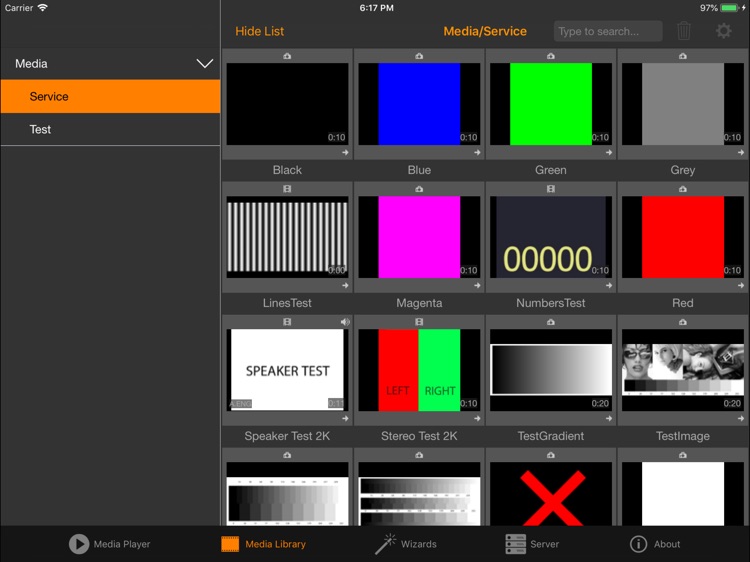750x562 pixels.
Task: Select the Test folder in sidebar
Action: pos(110,129)
